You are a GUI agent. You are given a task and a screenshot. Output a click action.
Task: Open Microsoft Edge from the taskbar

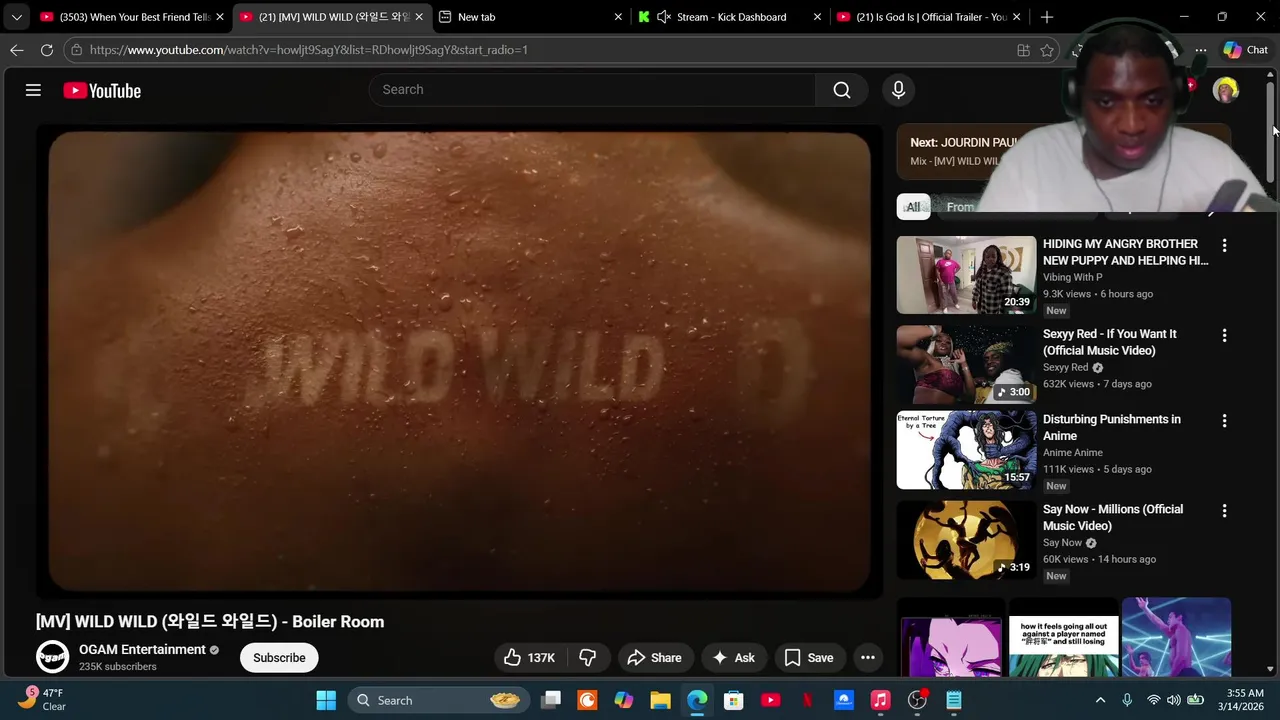coord(697,700)
